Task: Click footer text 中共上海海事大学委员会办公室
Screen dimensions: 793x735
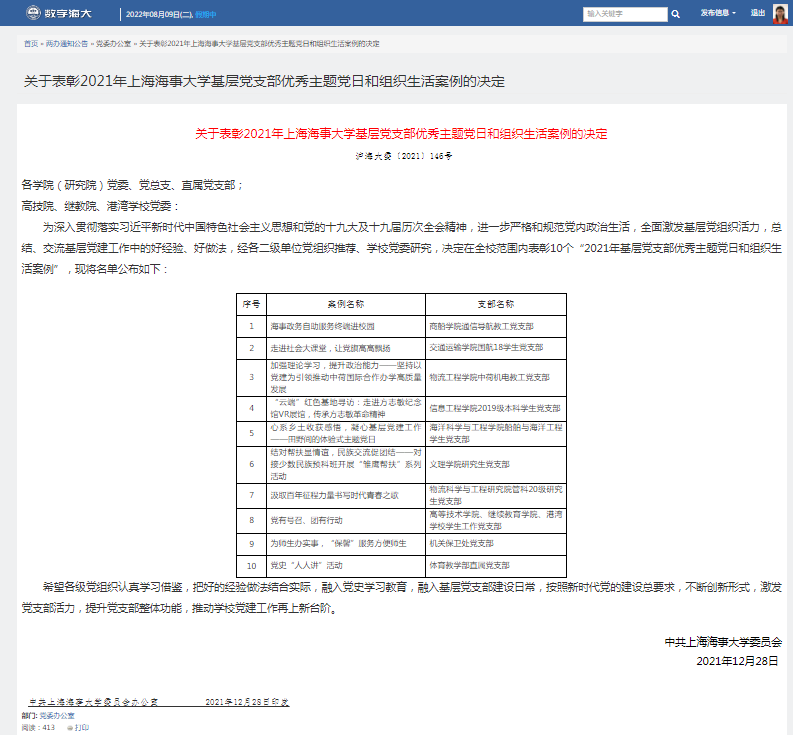Action: click(x=93, y=702)
